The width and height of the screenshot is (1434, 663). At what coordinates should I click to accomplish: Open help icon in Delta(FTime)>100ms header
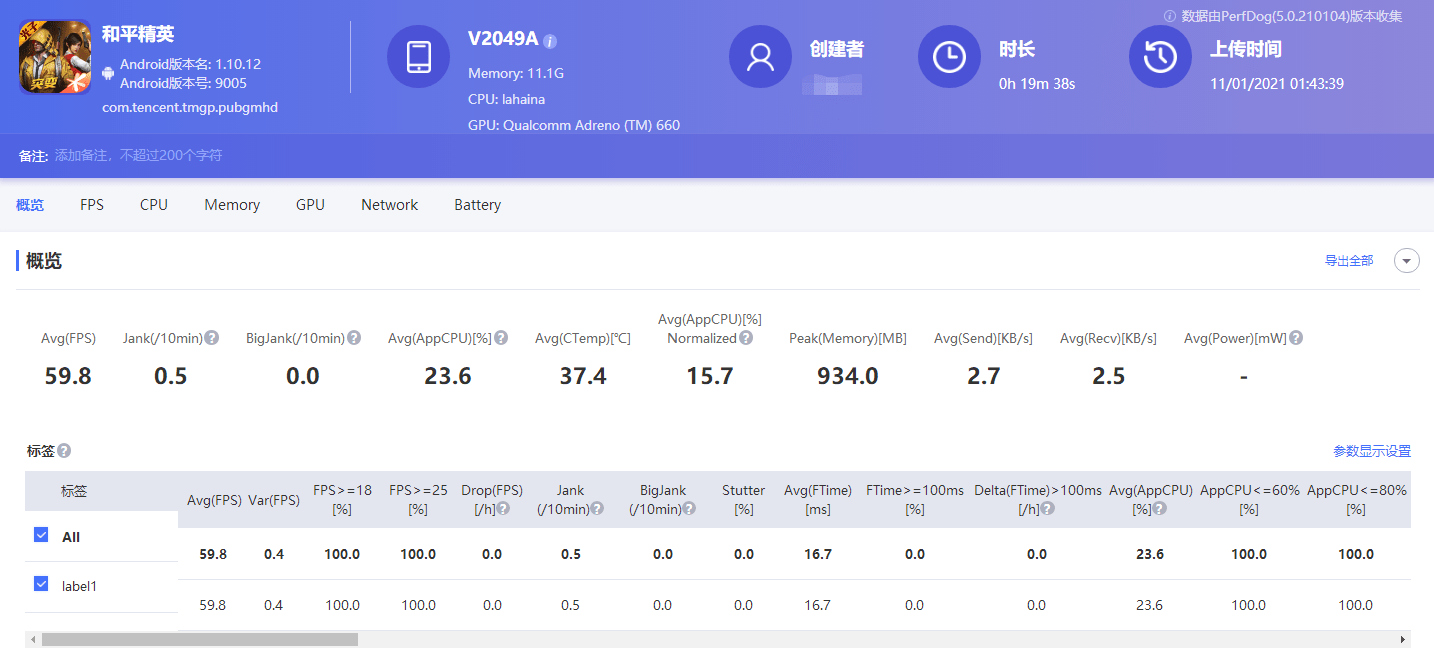1047,508
